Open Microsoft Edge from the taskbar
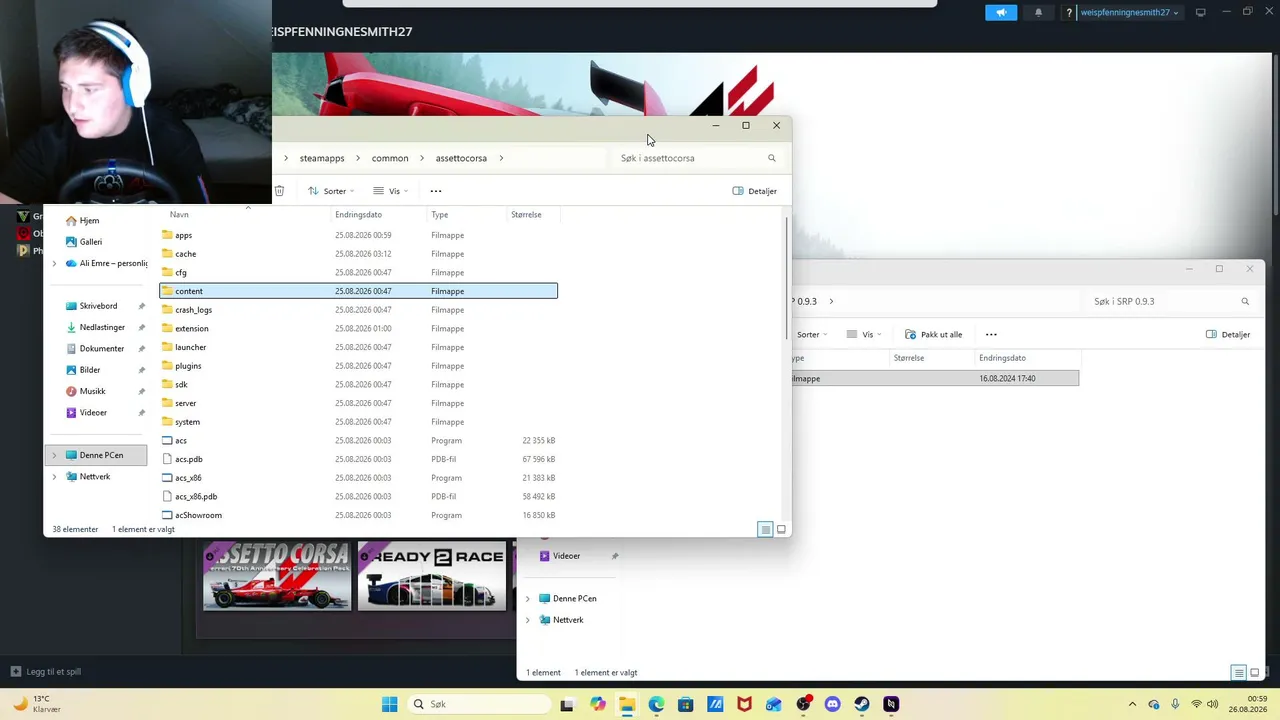This screenshot has height=720, width=1280. (x=656, y=704)
